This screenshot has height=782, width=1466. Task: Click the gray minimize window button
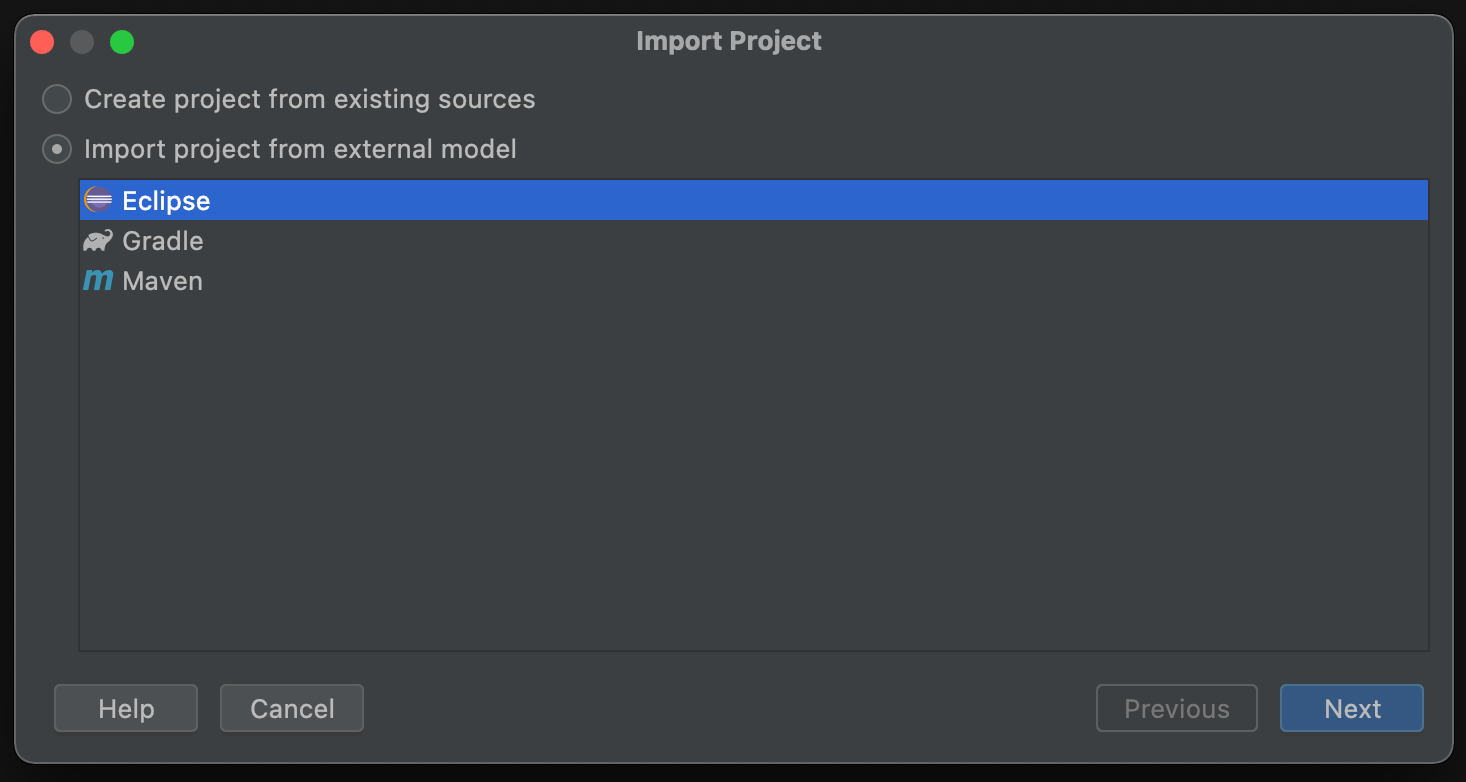(82, 42)
